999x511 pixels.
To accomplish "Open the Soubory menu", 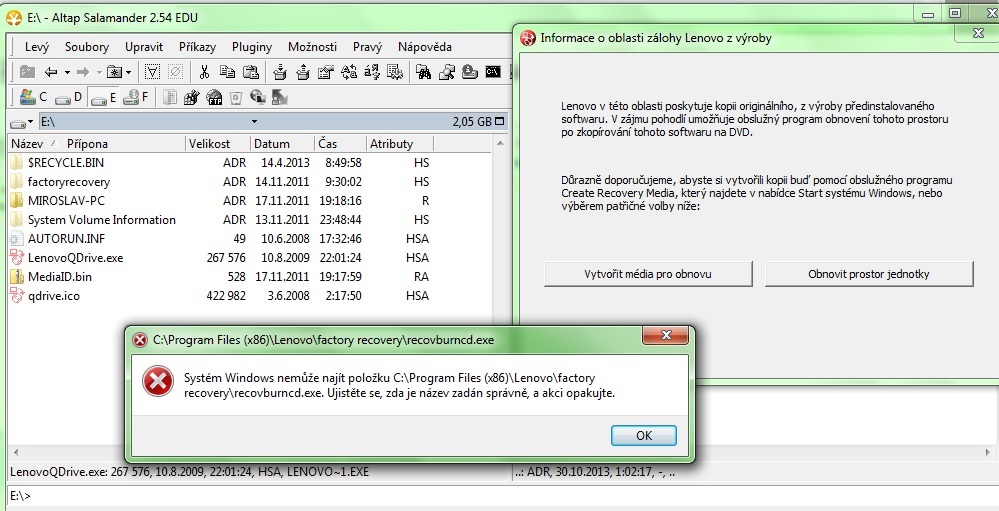I will 87,47.
